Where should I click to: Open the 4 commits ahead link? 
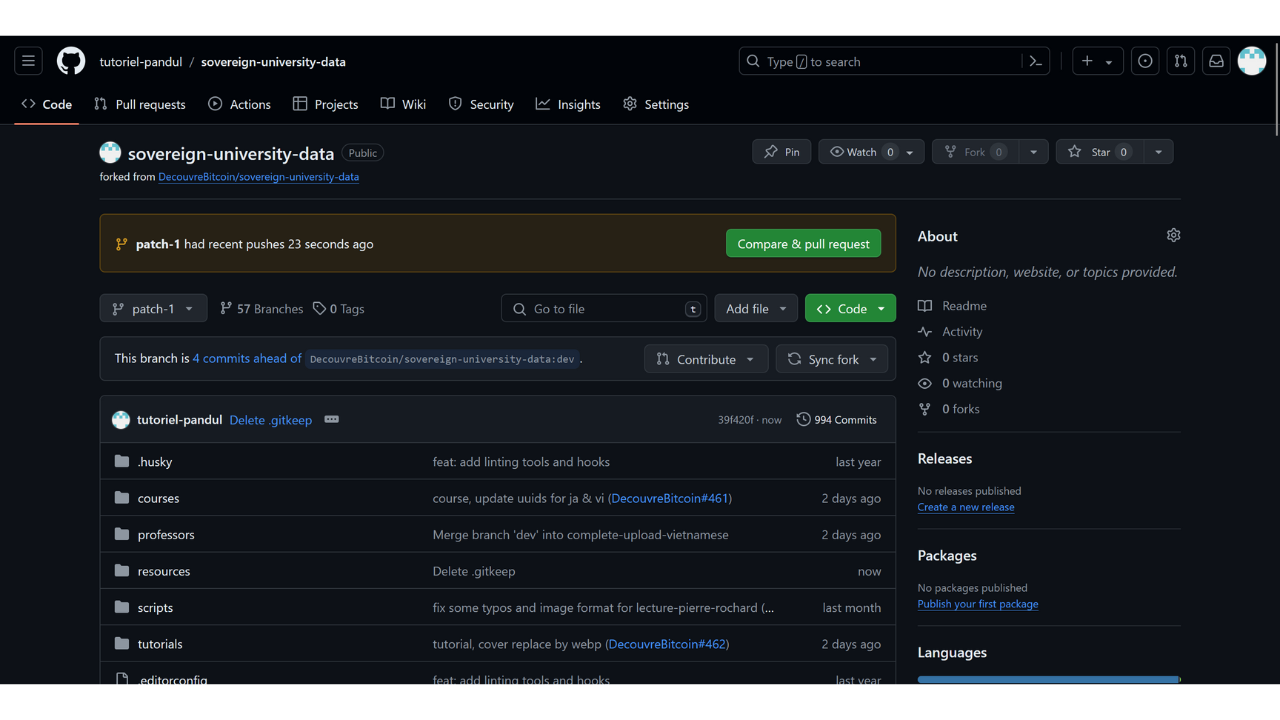pos(247,358)
